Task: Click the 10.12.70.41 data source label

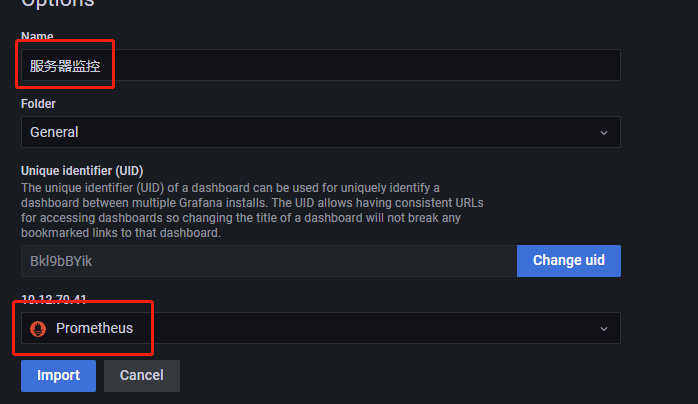Action: click(x=53, y=299)
